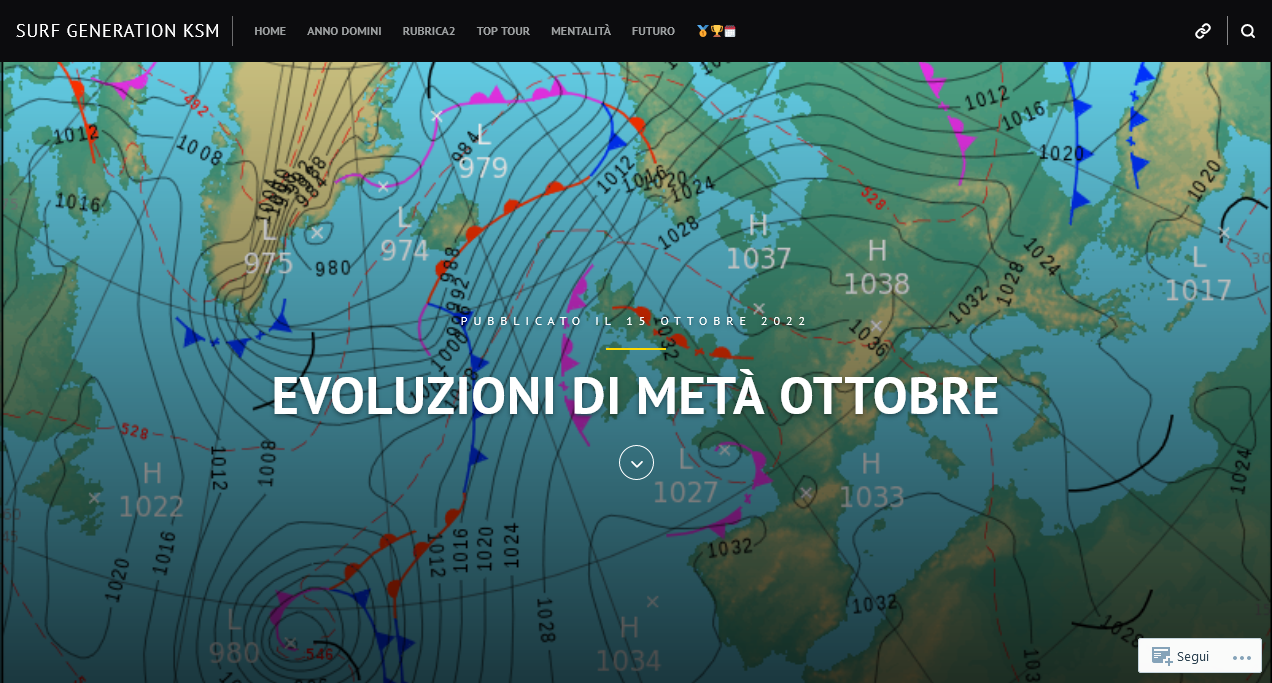Click the medal emoji menu item

703,31
